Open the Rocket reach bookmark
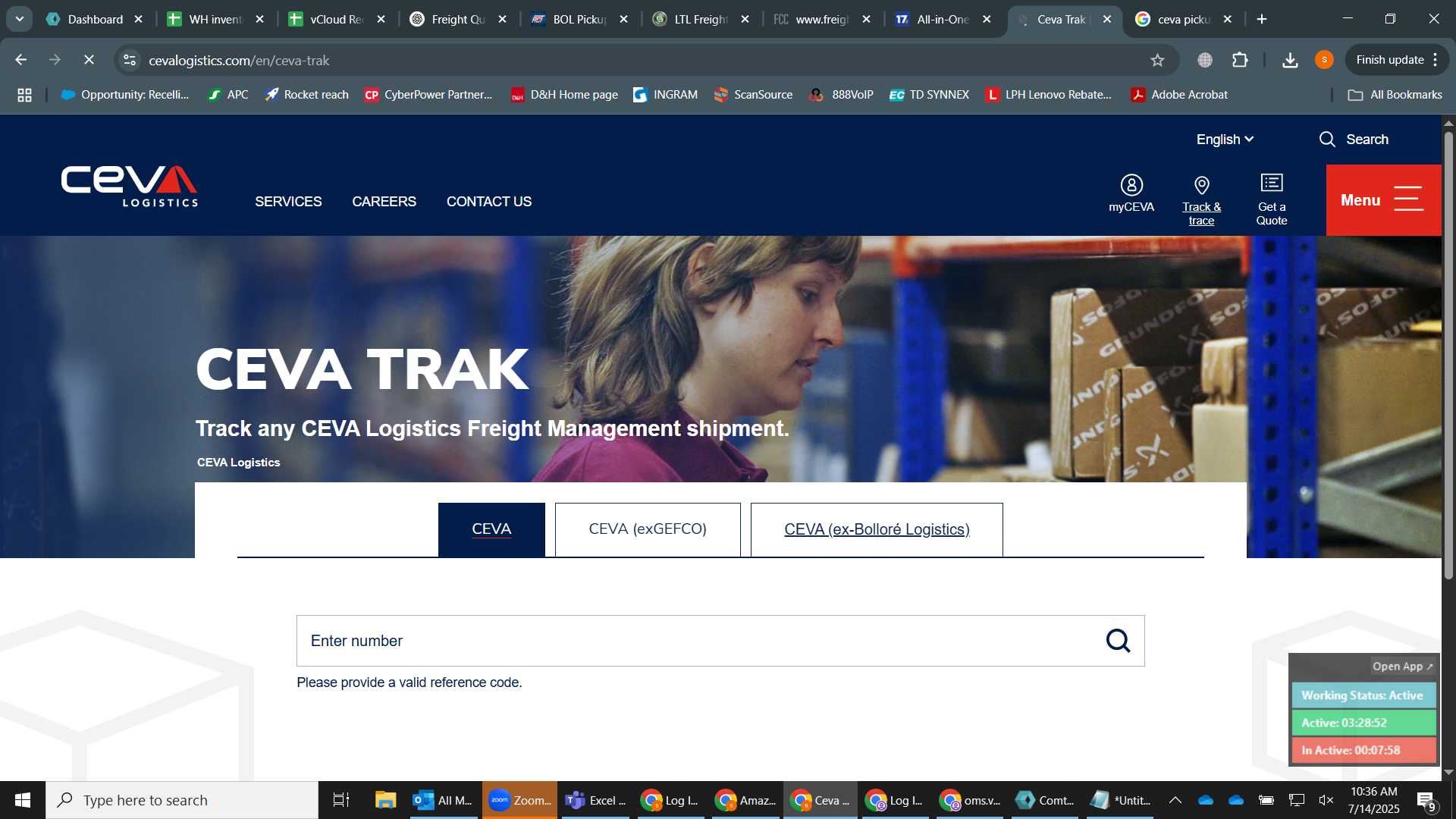Screen dimensions: 1456x819 (x=306, y=95)
